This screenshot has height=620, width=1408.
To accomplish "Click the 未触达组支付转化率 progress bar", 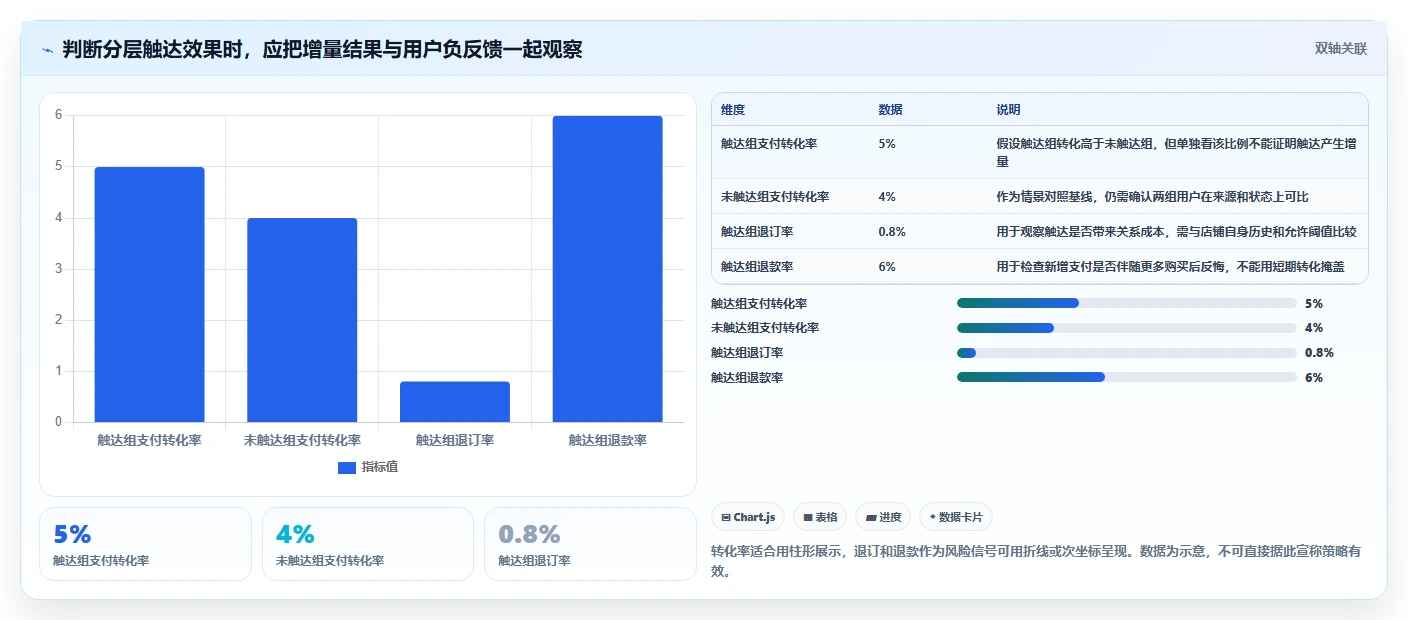I will coord(1126,328).
